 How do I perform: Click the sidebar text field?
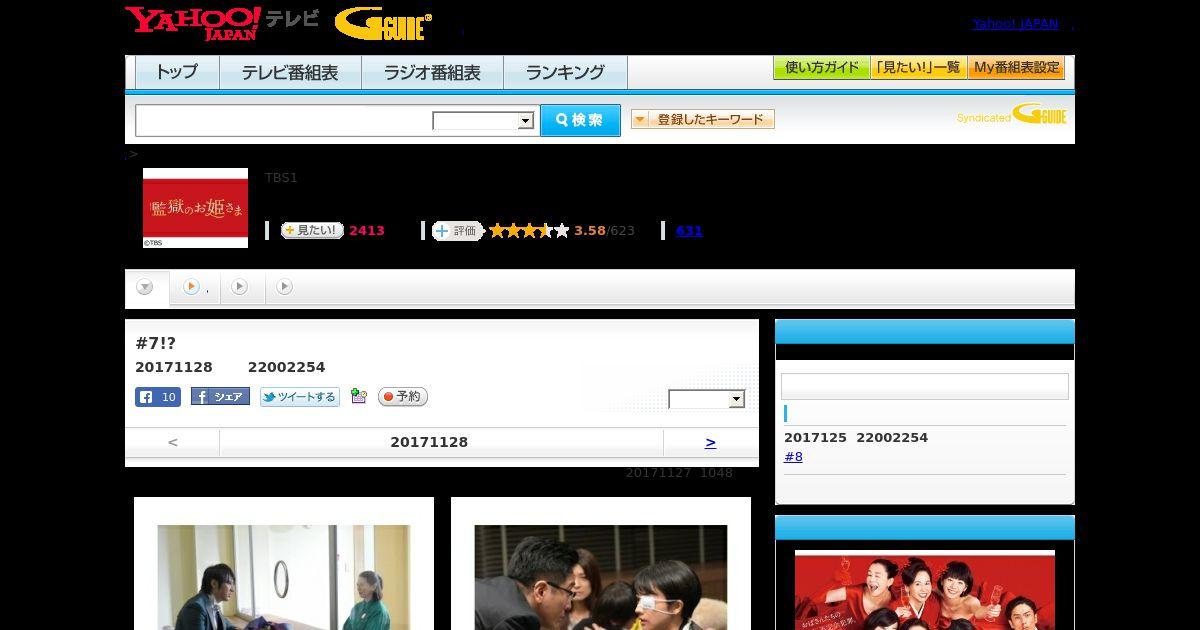[x=925, y=387]
